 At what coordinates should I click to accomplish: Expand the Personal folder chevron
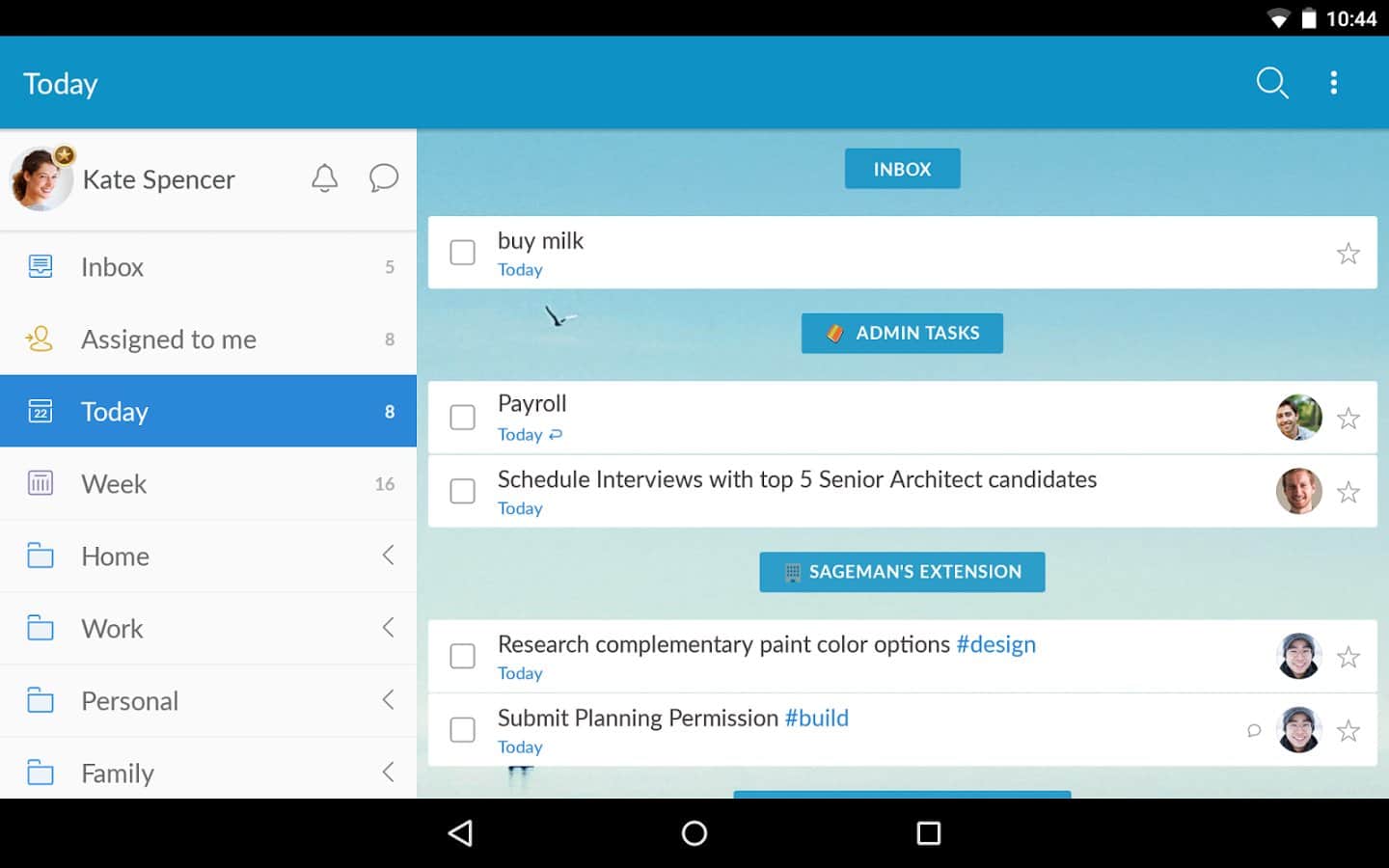click(x=388, y=700)
